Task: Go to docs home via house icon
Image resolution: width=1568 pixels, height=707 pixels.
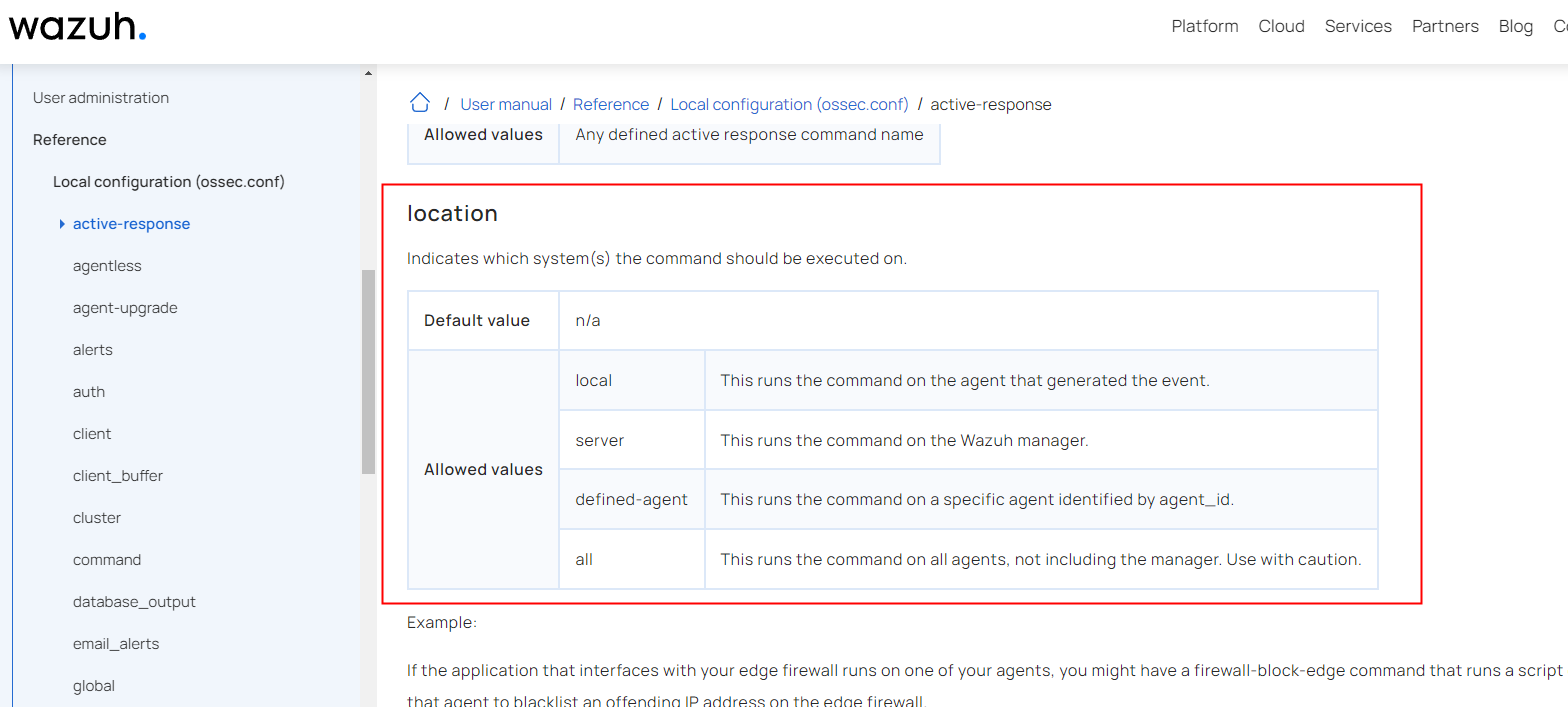Action: pyautogui.click(x=420, y=103)
